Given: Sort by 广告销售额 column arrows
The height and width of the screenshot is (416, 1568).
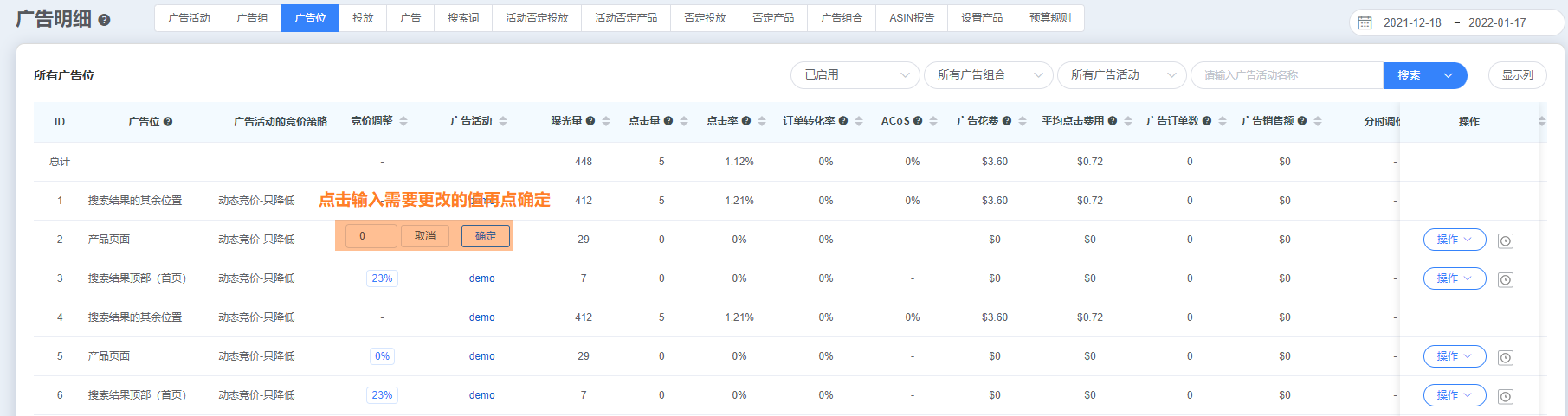Looking at the screenshot, I should pos(1318,121).
